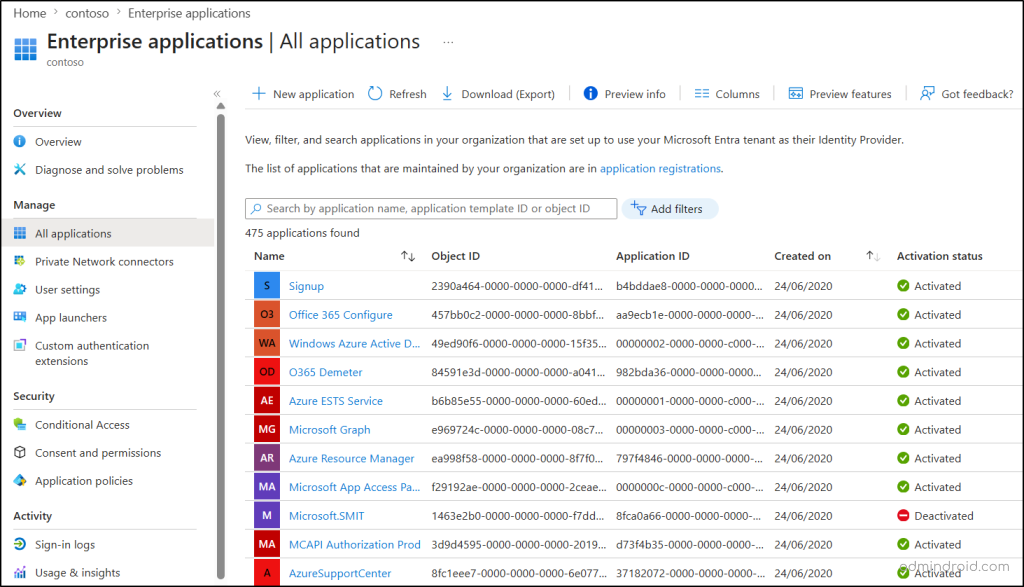The image size is (1024, 587).
Task: Click Consent and permissions cube icon
Action: (20, 452)
